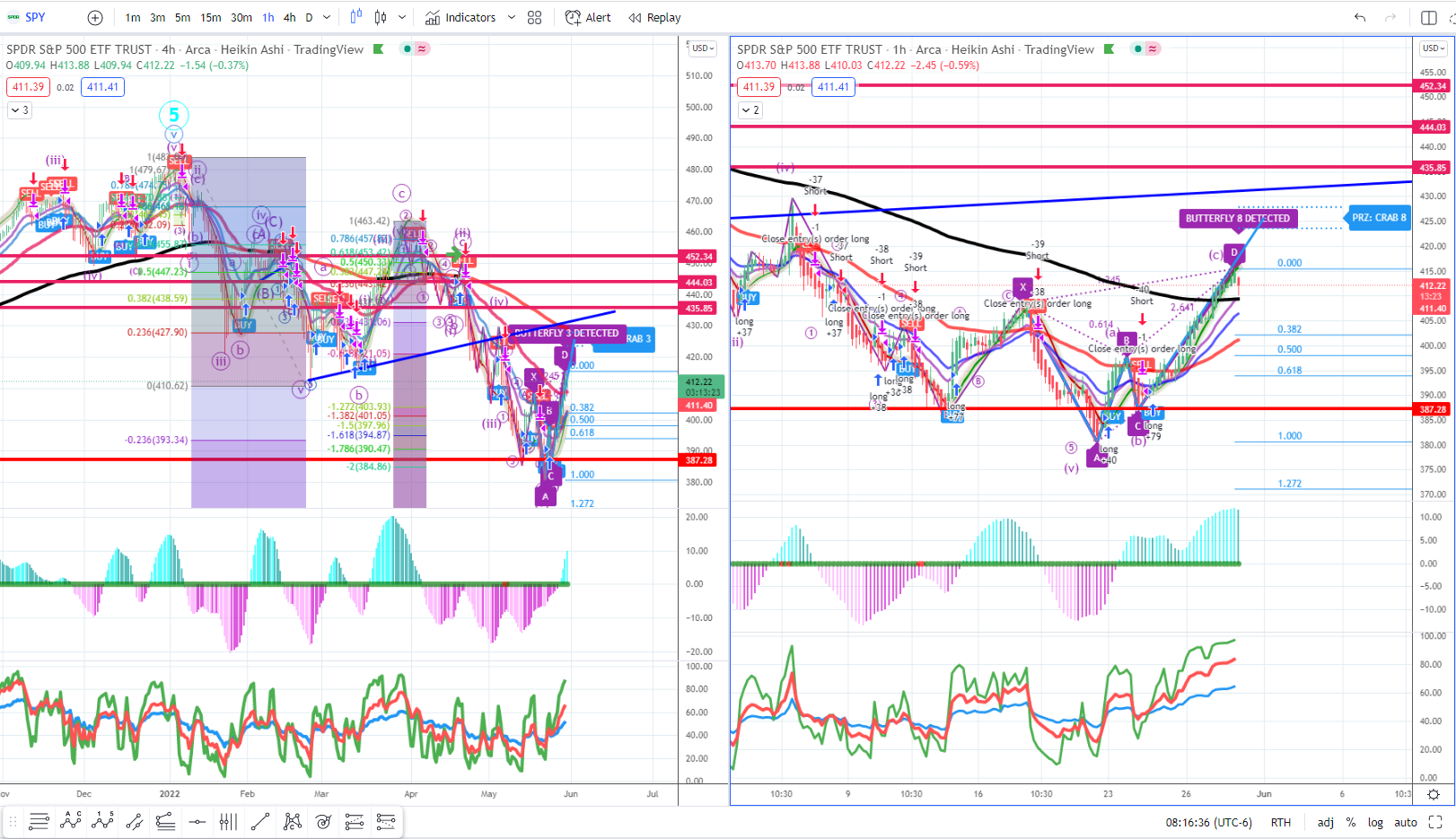Start bar Replay mode
The width and height of the screenshot is (1456, 839).
tap(655, 17)
